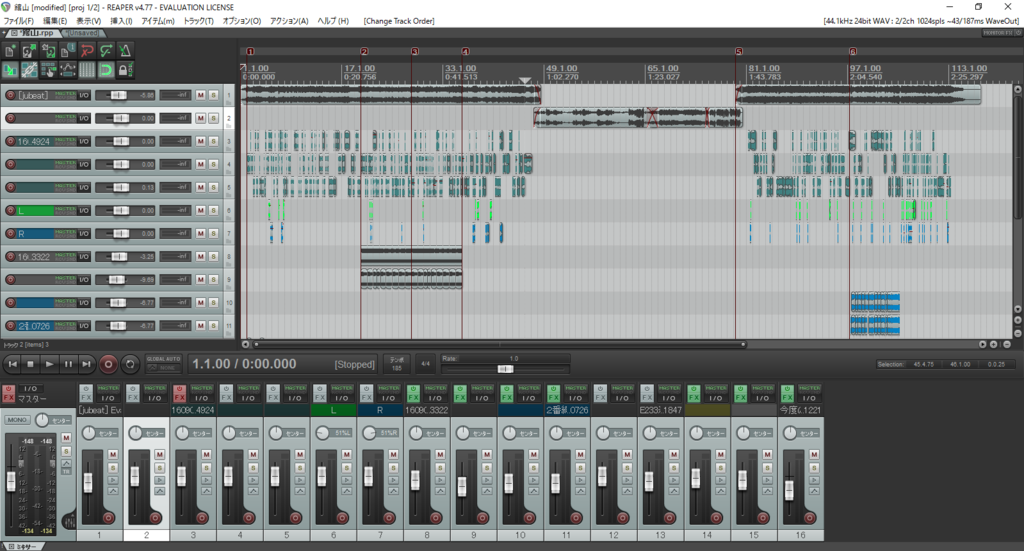1024x551 pixels.
Task: Click the transport Record button
Action: click(108, 364)
